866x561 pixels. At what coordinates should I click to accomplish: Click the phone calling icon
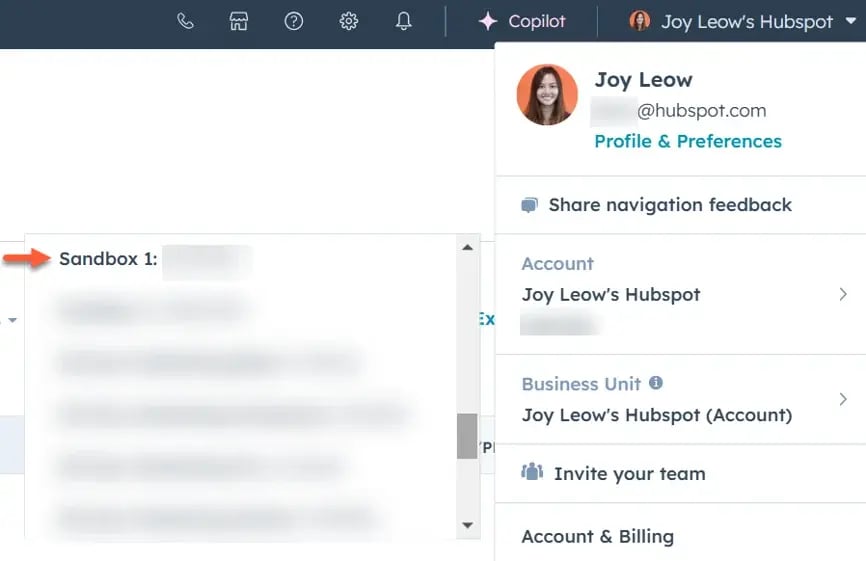point(185,21)
